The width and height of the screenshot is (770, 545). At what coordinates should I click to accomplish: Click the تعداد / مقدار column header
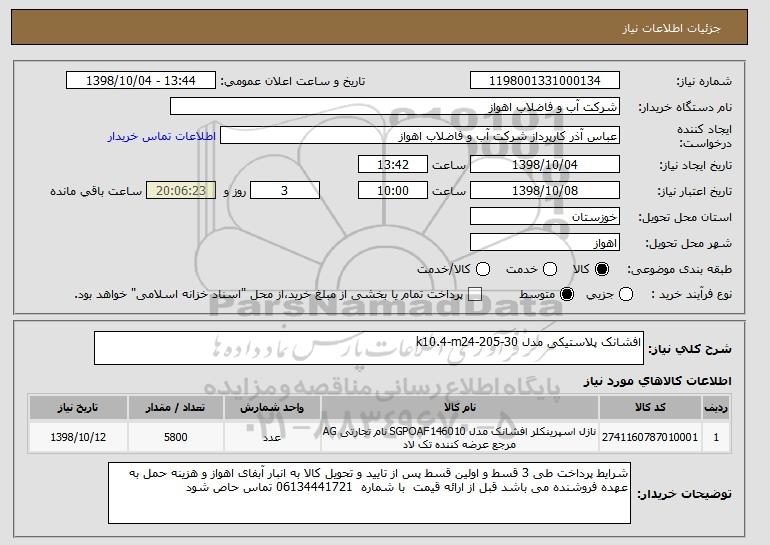176,408
